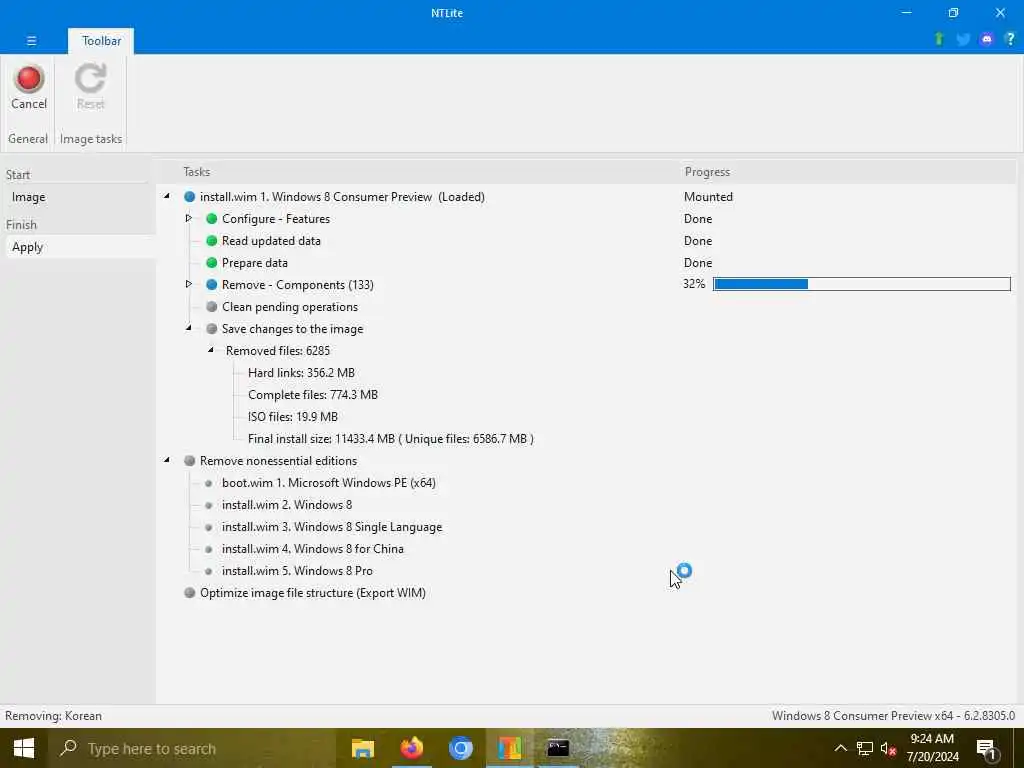Viewport: 1024px width, 768px height.
Task: Select 'ISO files: 19.9 MB' row
Action: pos(293,417)
